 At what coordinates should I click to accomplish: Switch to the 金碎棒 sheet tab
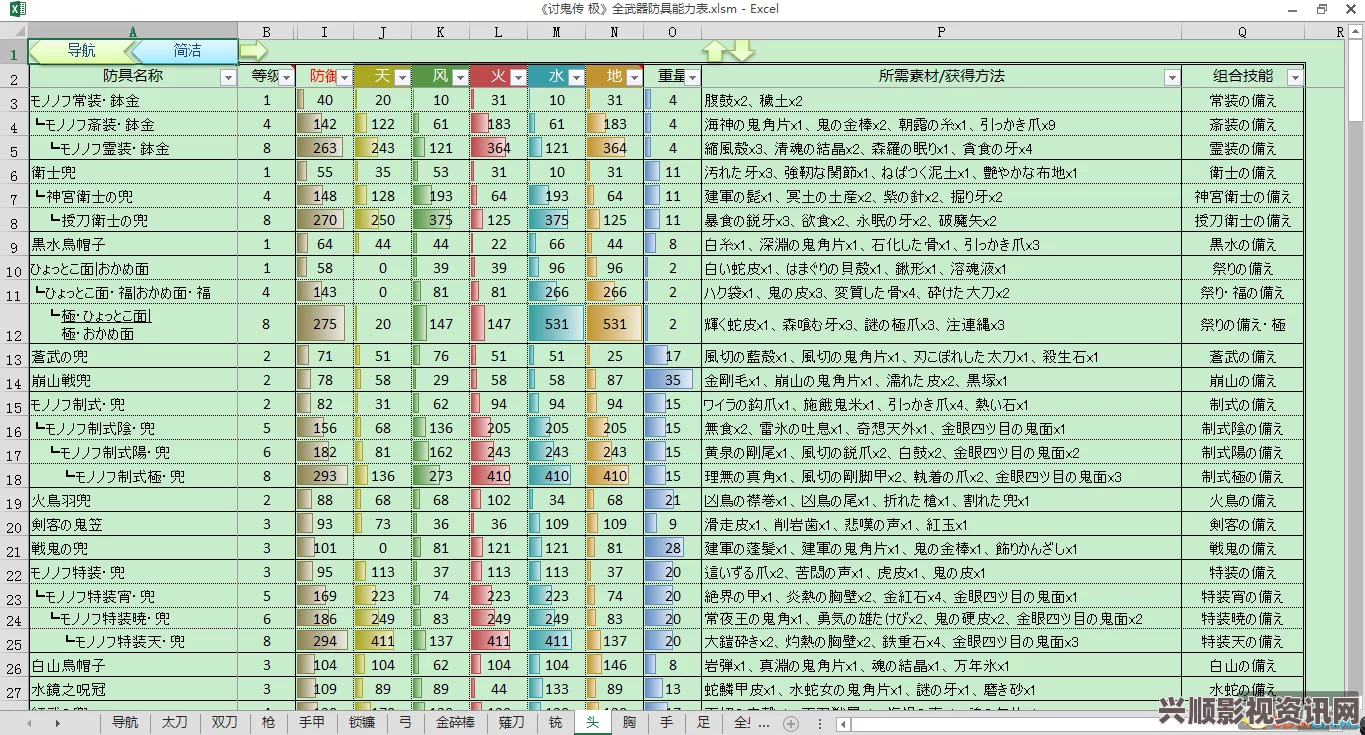456,722
